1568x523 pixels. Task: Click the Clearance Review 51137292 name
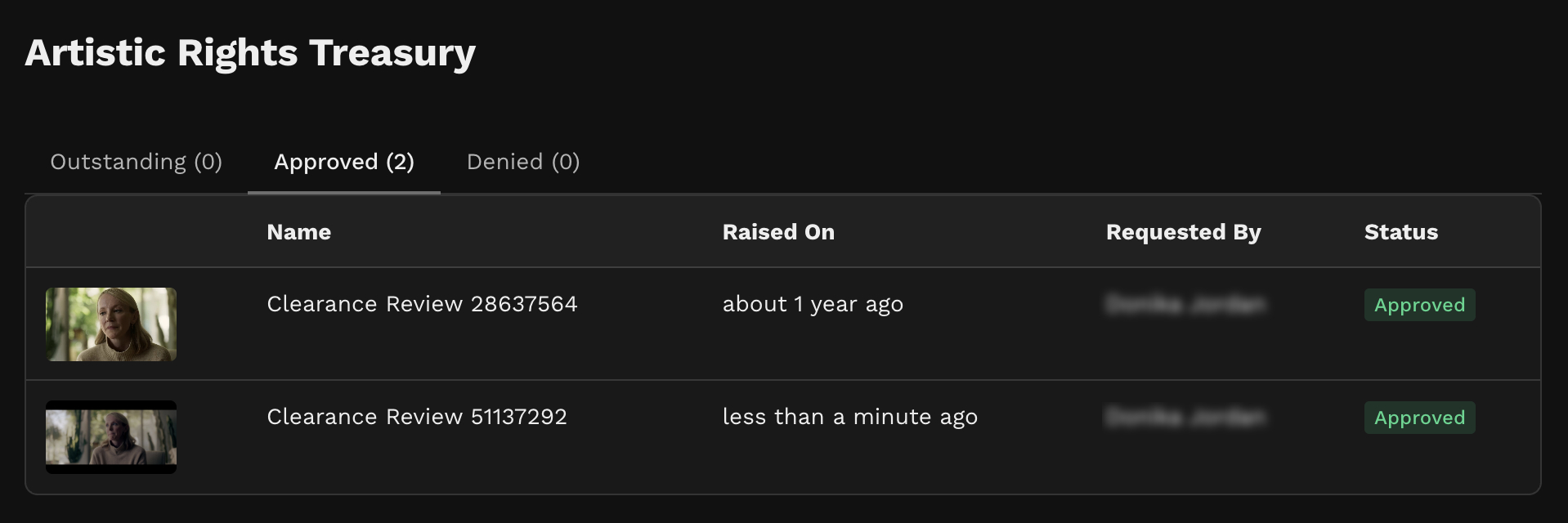tap(417, 417)
